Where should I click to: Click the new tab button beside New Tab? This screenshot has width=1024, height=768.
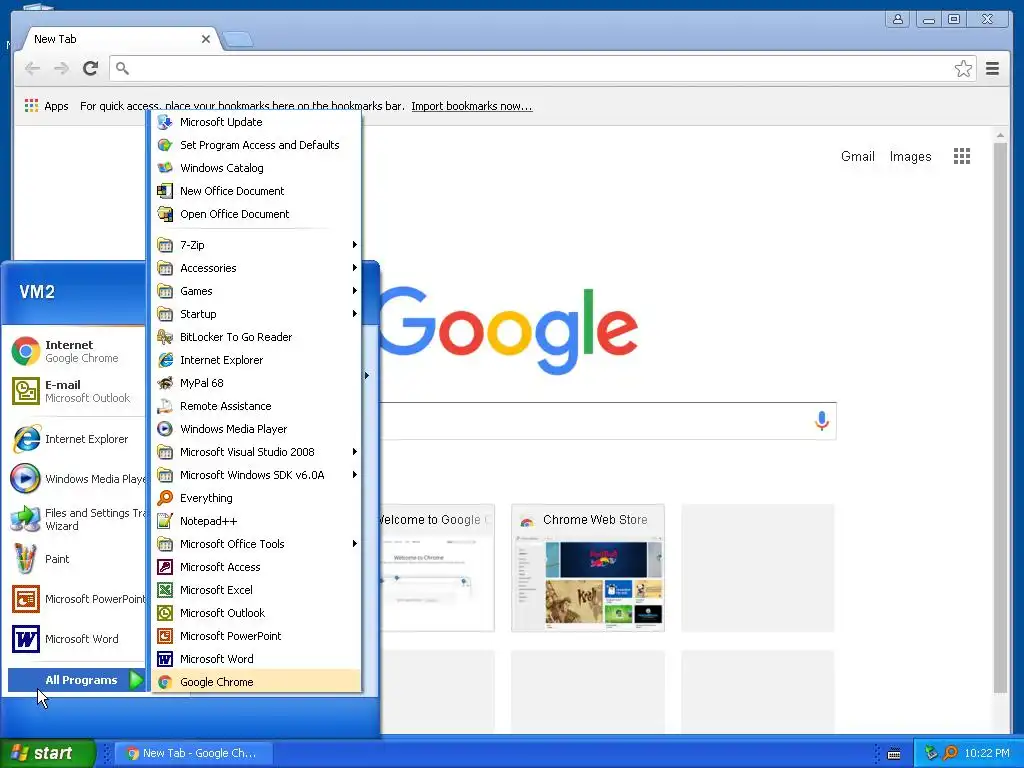(x=238, y=40)
